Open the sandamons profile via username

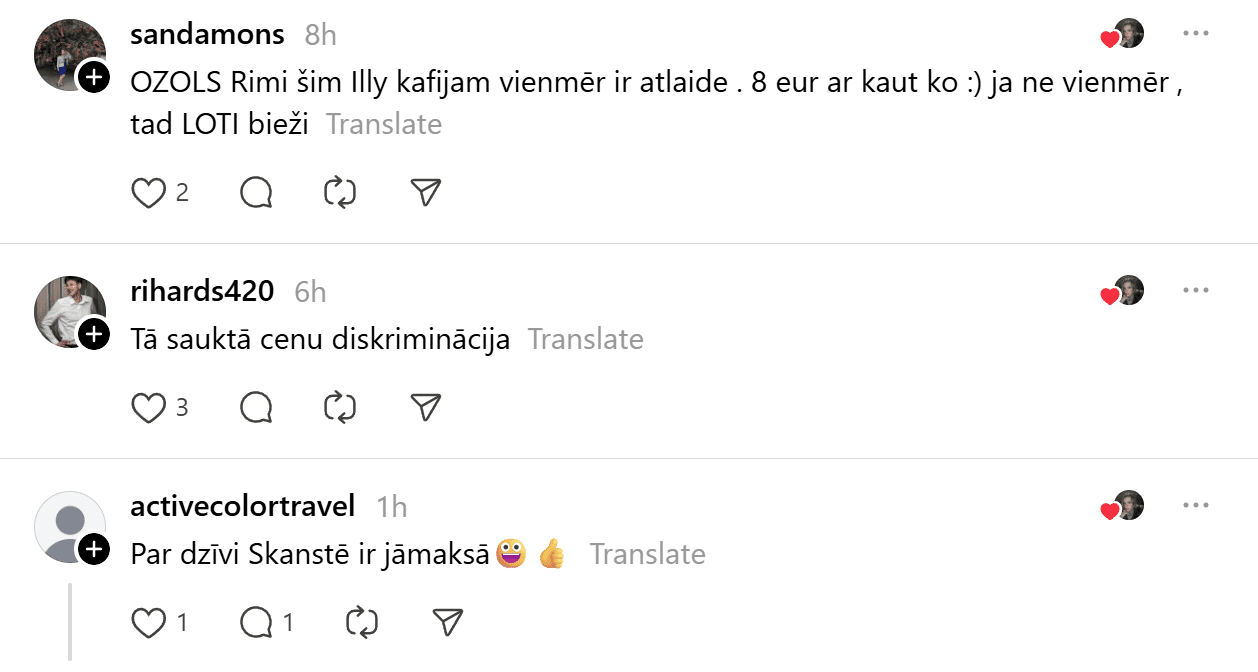pyautogui.click(x=207, y=34)
